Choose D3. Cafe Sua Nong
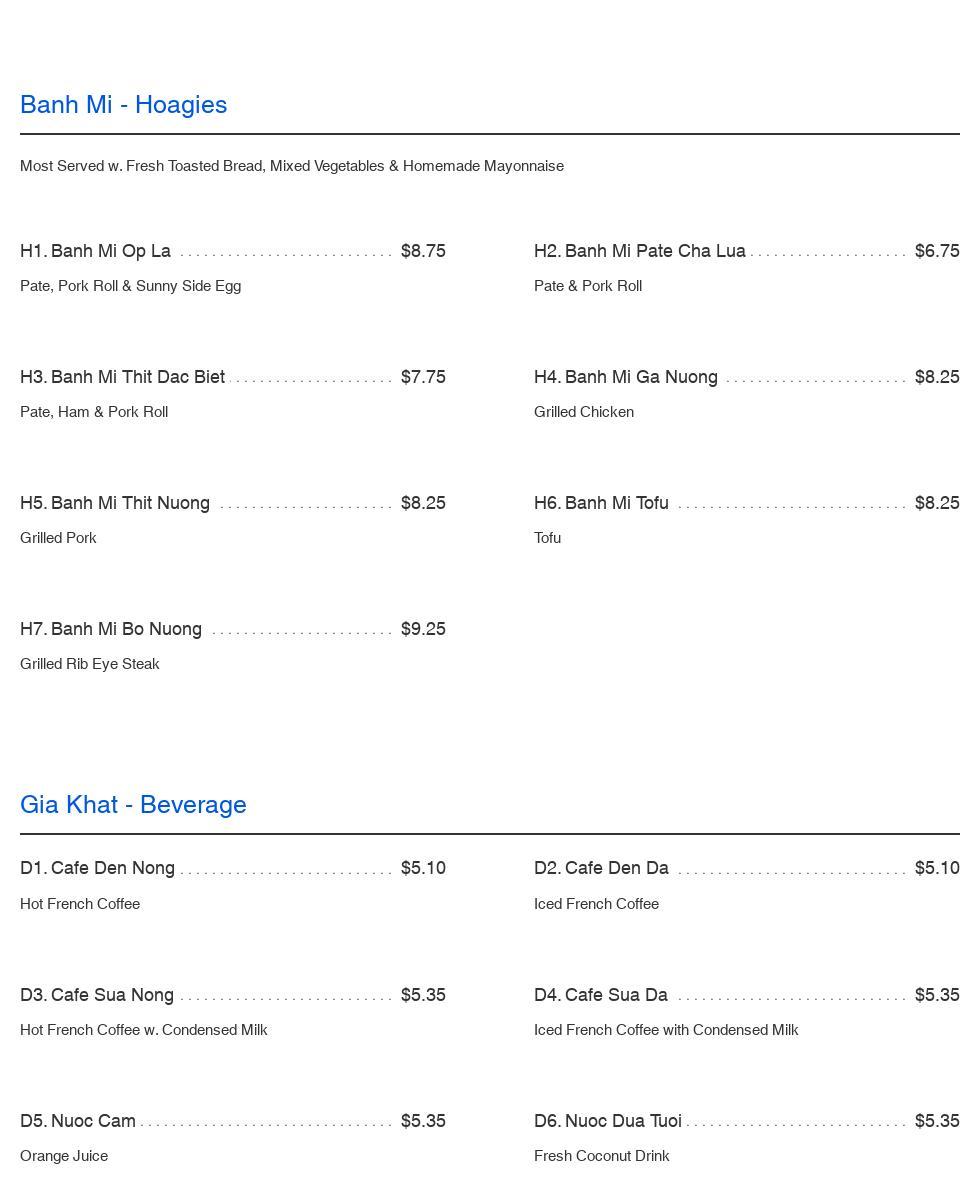The height and width of the screenshot is (1200, 965). tap(97, 995)
